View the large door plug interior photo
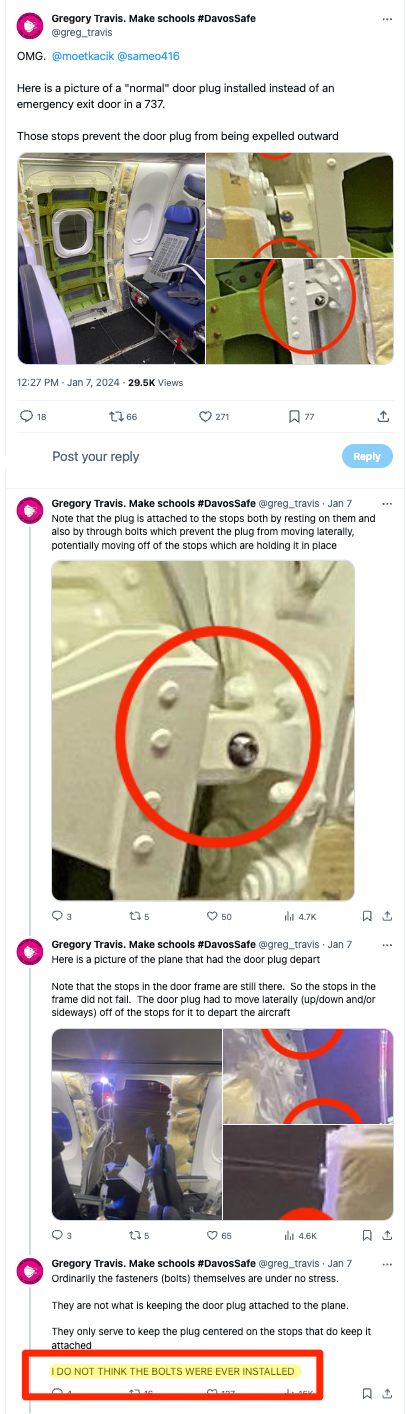Viewport: 406px width, 1414px height. coord(110,258)
